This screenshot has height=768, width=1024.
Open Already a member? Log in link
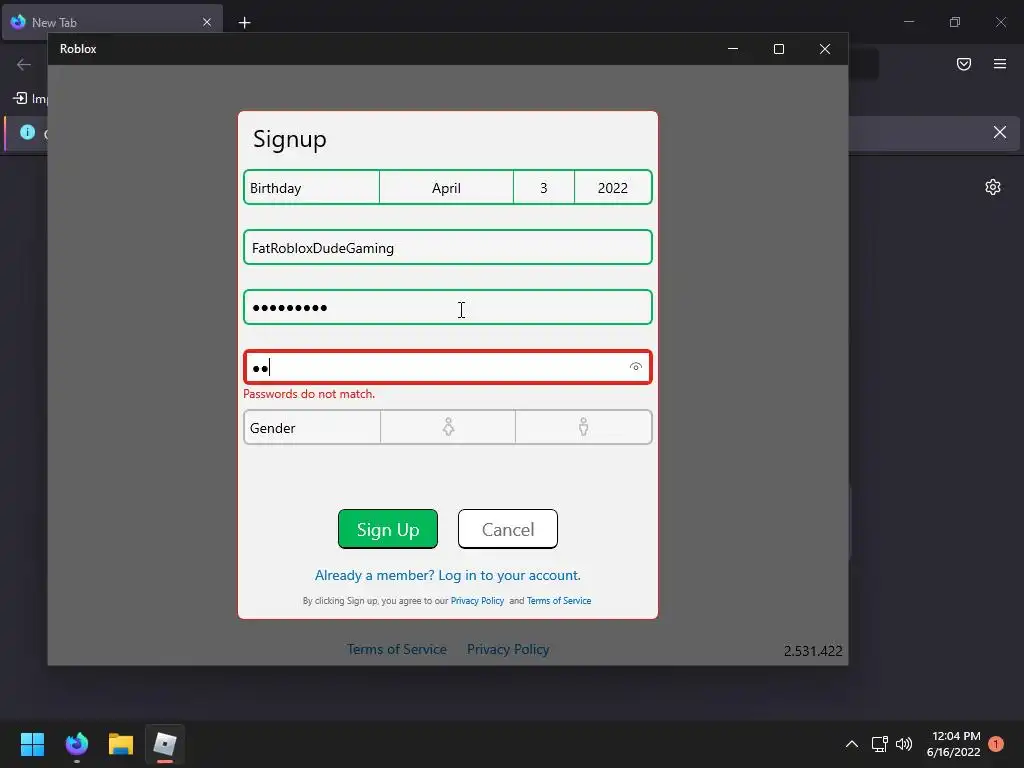coord(447,575)
